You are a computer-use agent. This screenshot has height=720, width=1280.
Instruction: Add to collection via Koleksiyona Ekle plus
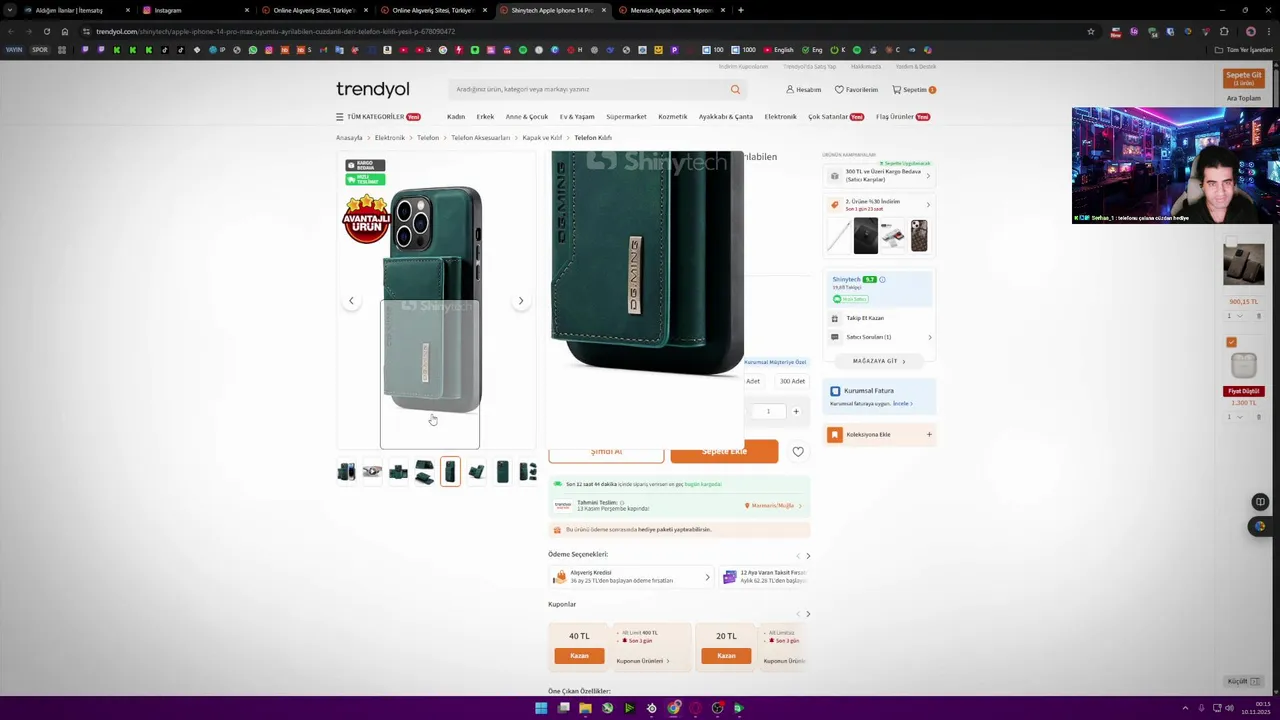[x=929, y=435]
